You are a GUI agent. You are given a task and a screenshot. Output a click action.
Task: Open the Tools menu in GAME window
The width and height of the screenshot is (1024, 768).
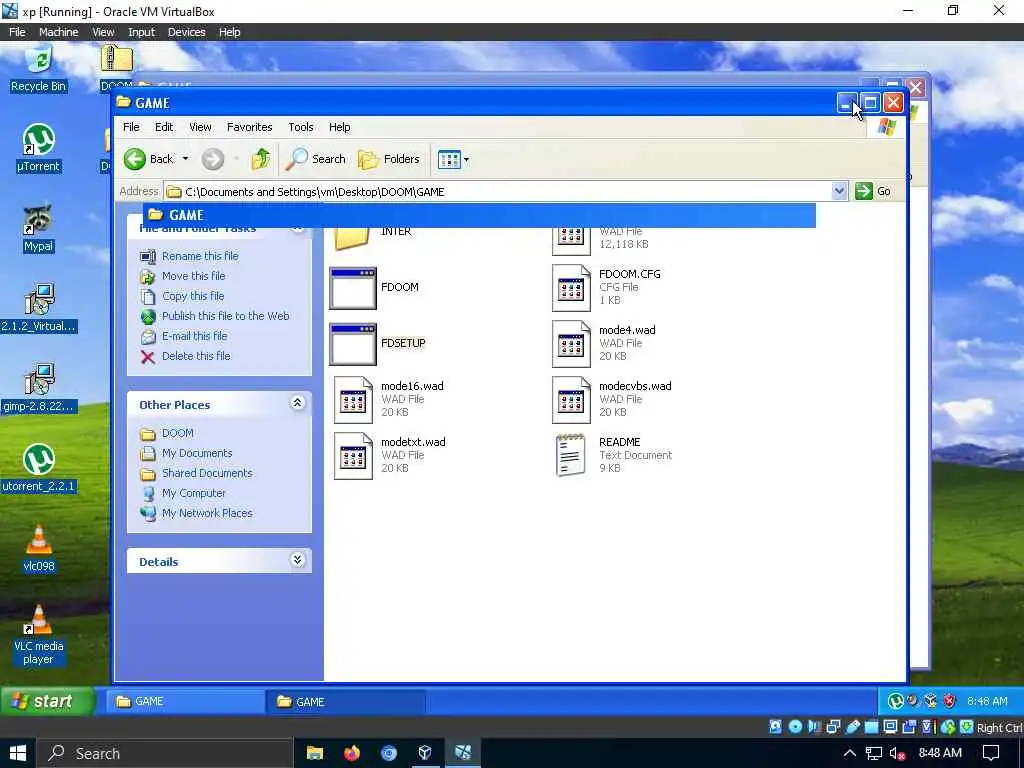coord(300,127)
